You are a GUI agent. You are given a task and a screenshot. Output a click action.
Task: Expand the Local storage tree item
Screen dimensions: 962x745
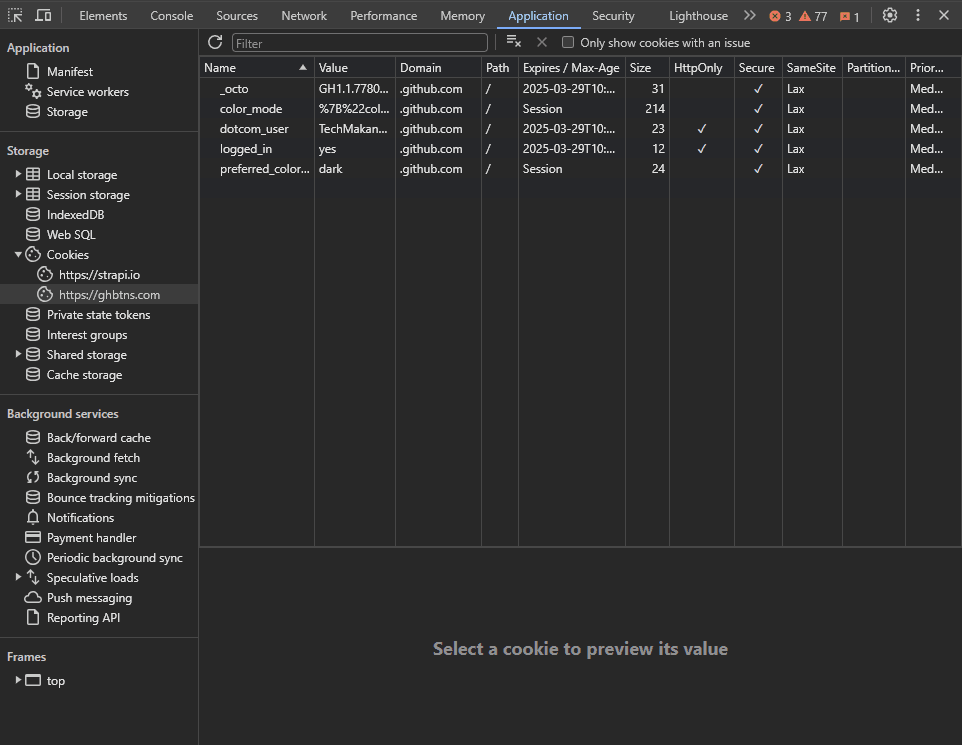coord(18,175)
